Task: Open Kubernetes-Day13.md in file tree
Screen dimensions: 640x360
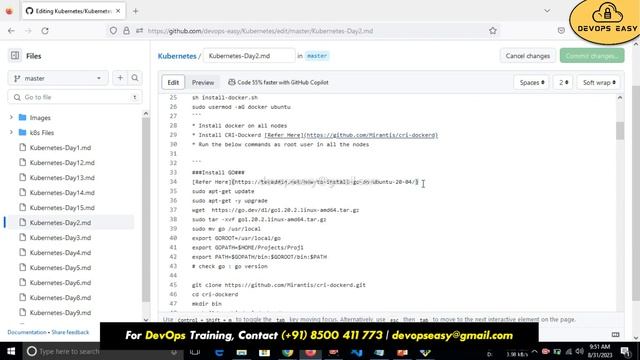Action: tap(62, 178)
